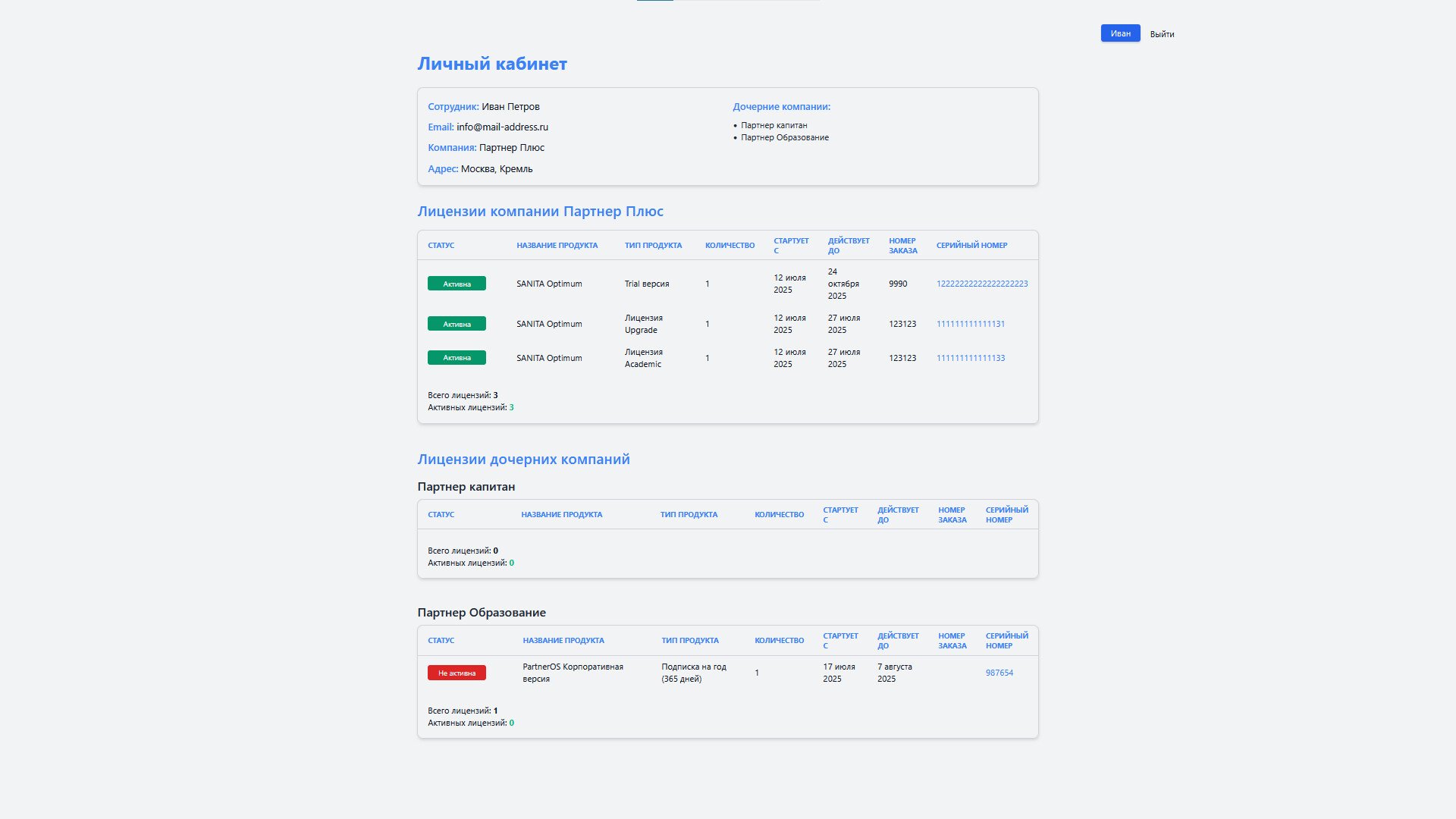The width and height of the screenshot is (1456, 819).
Task: Click the blue Иван user button
Action: [1120, 33]
